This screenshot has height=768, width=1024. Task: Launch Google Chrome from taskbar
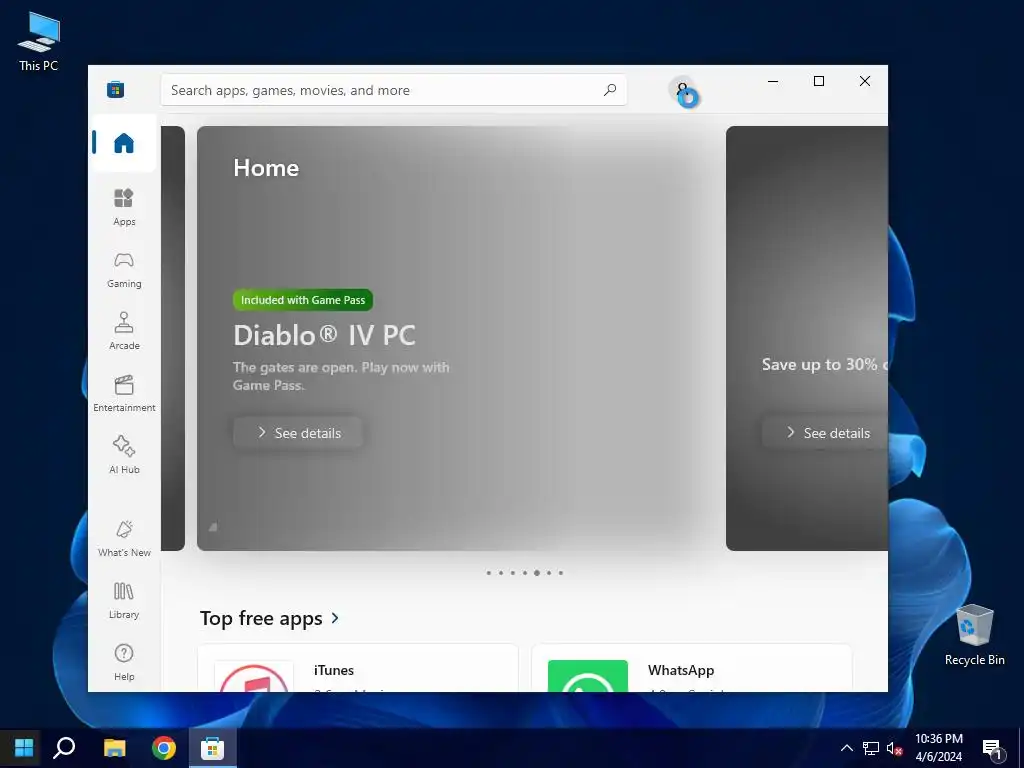click(163, 748)
